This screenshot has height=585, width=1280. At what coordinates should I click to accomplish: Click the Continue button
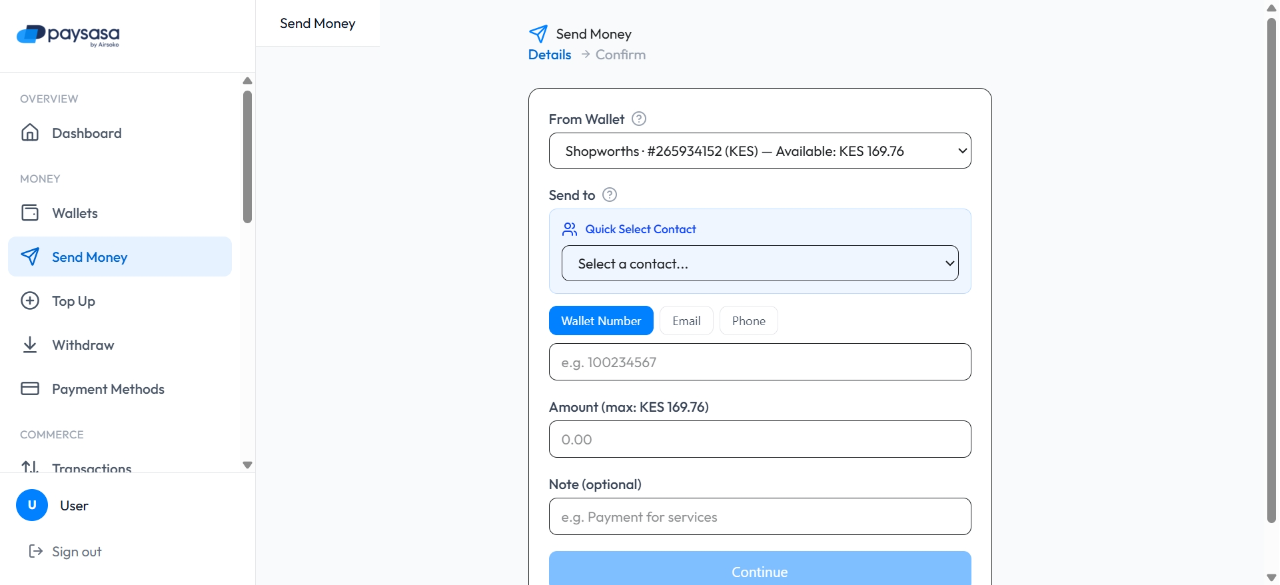coord(760,568)
